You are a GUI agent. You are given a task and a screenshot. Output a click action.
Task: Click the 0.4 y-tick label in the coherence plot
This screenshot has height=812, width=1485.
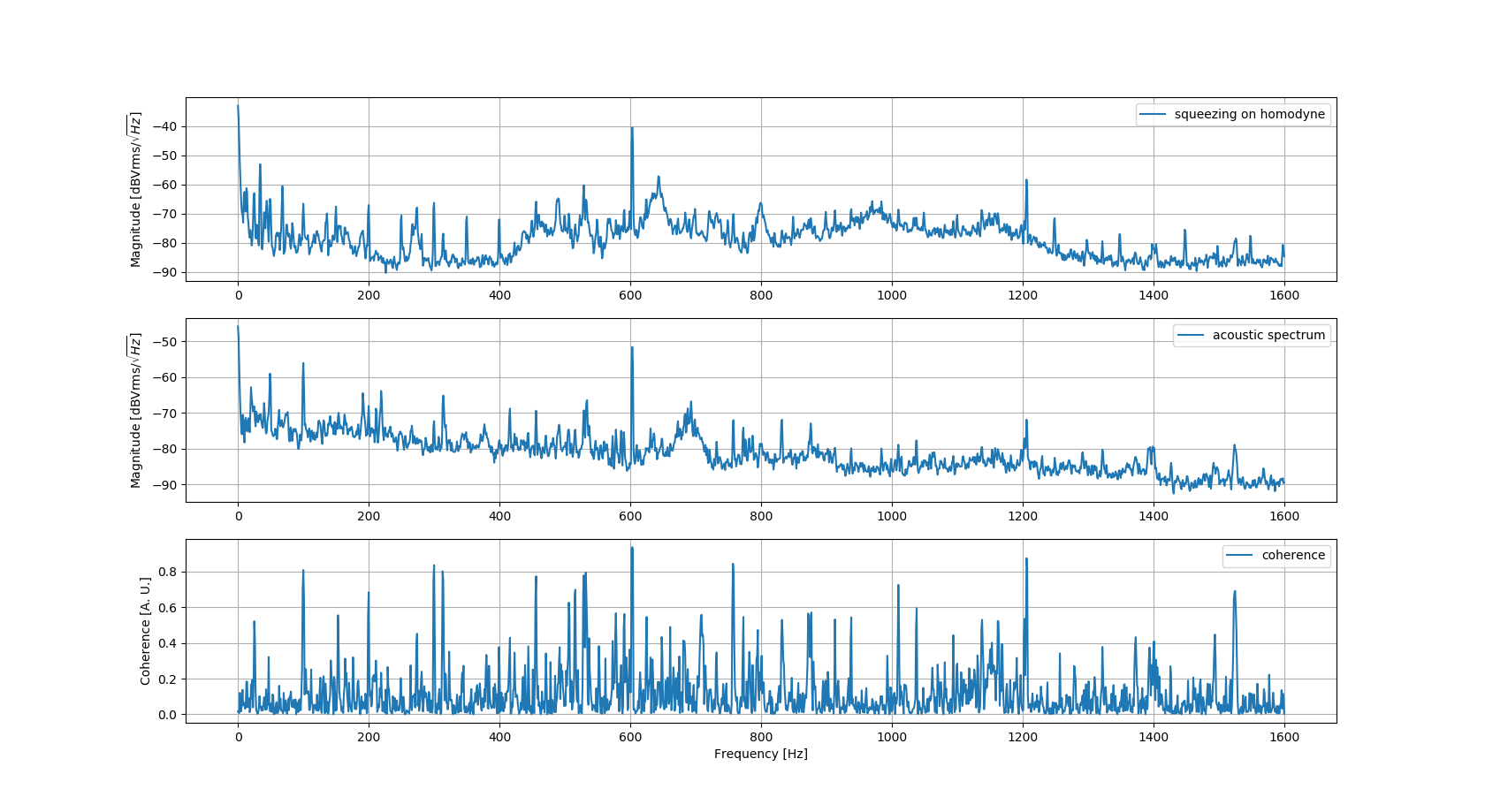point(168,643)
